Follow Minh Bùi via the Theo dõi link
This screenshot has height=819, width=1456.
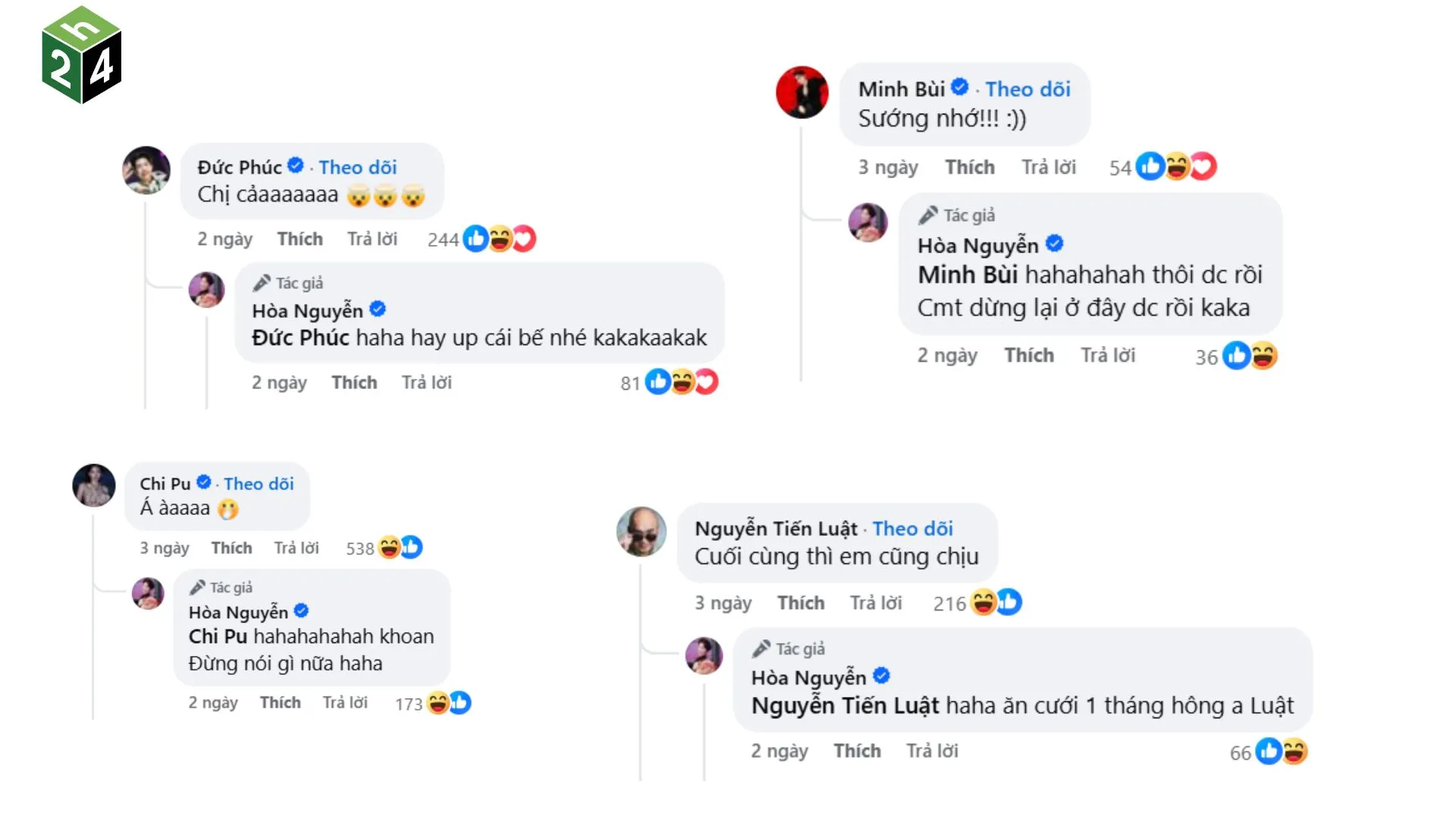coord(1028,89)
